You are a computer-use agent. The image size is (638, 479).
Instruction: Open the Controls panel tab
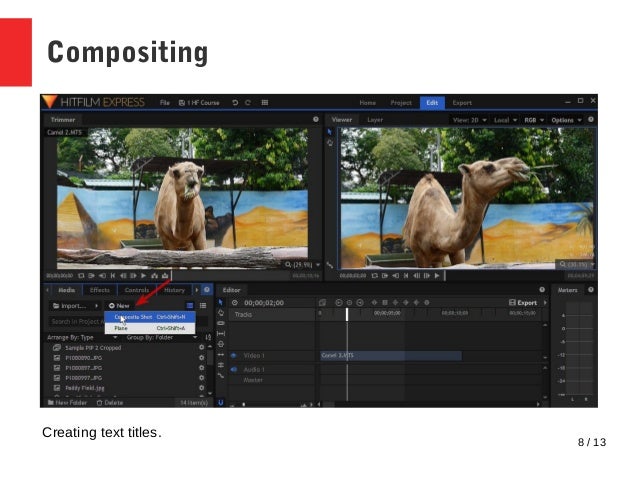(137, 290)
